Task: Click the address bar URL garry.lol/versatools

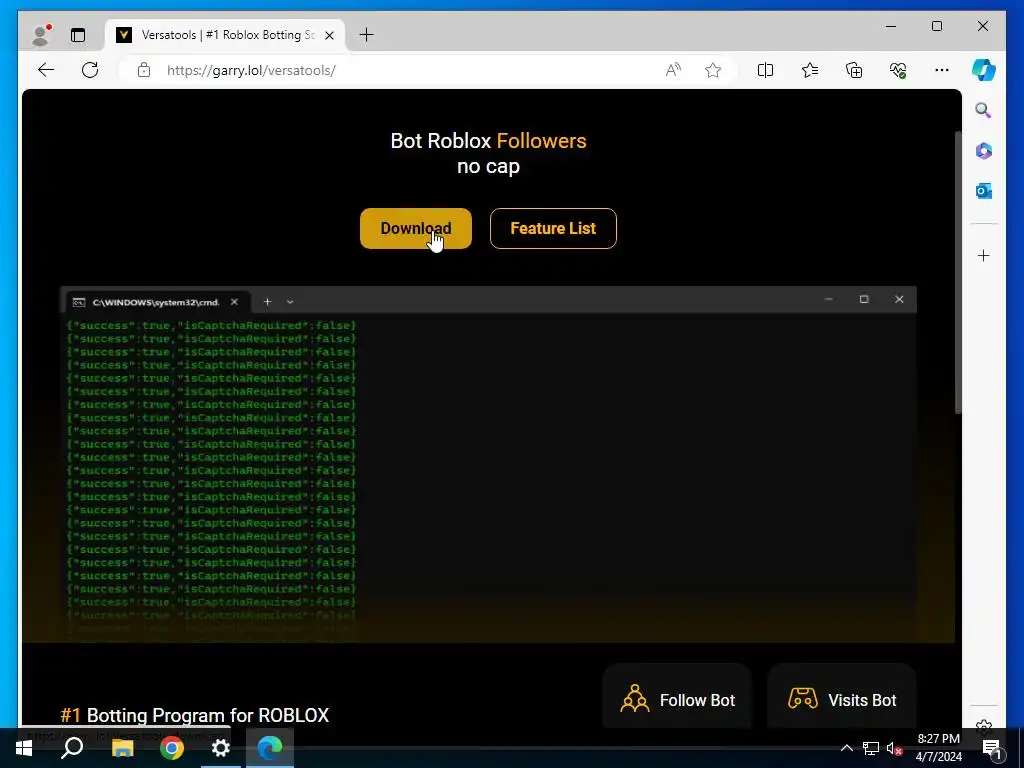Action: [251, 70]
